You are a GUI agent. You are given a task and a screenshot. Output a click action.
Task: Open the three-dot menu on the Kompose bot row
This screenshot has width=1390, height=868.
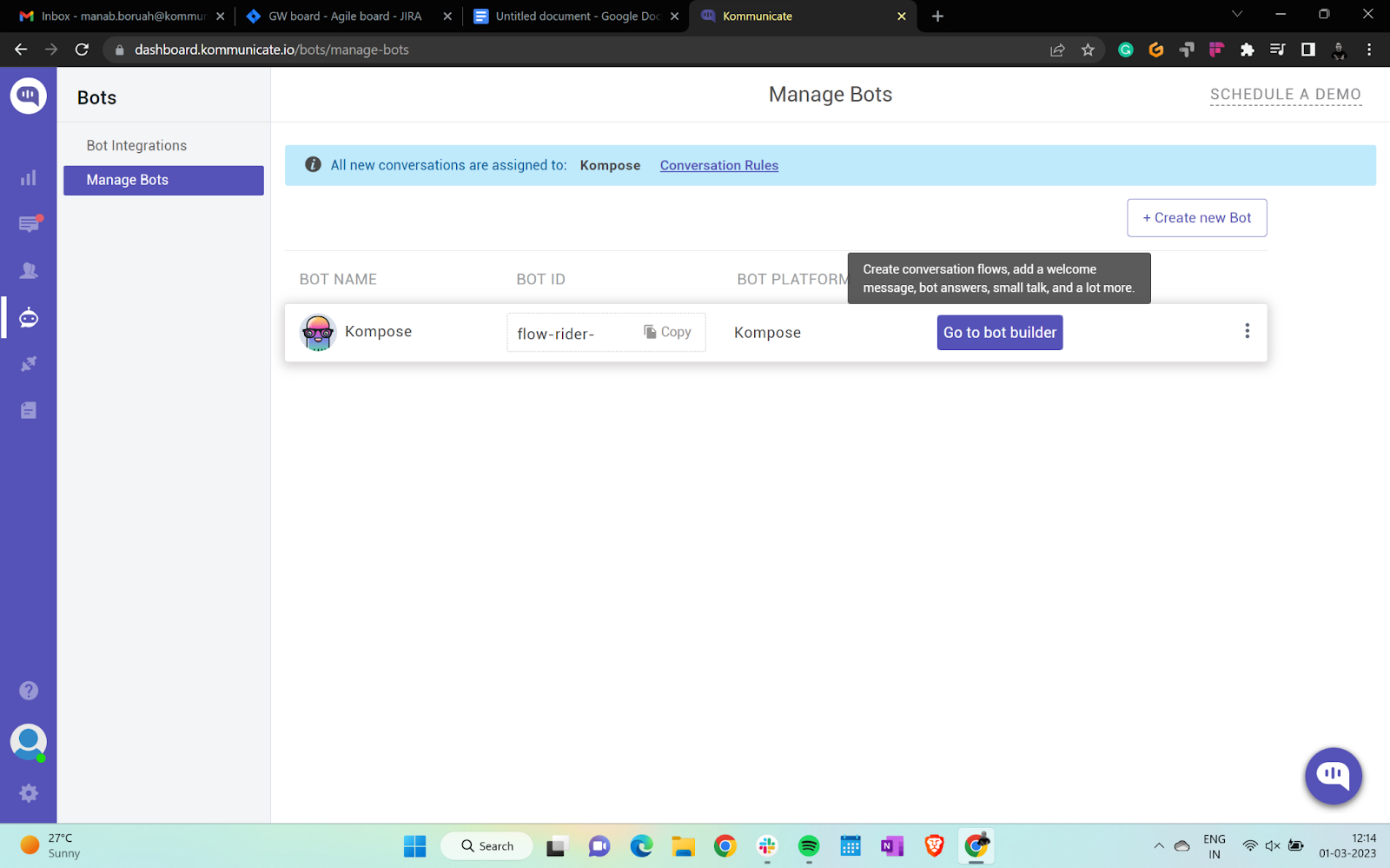[1247, 331]
